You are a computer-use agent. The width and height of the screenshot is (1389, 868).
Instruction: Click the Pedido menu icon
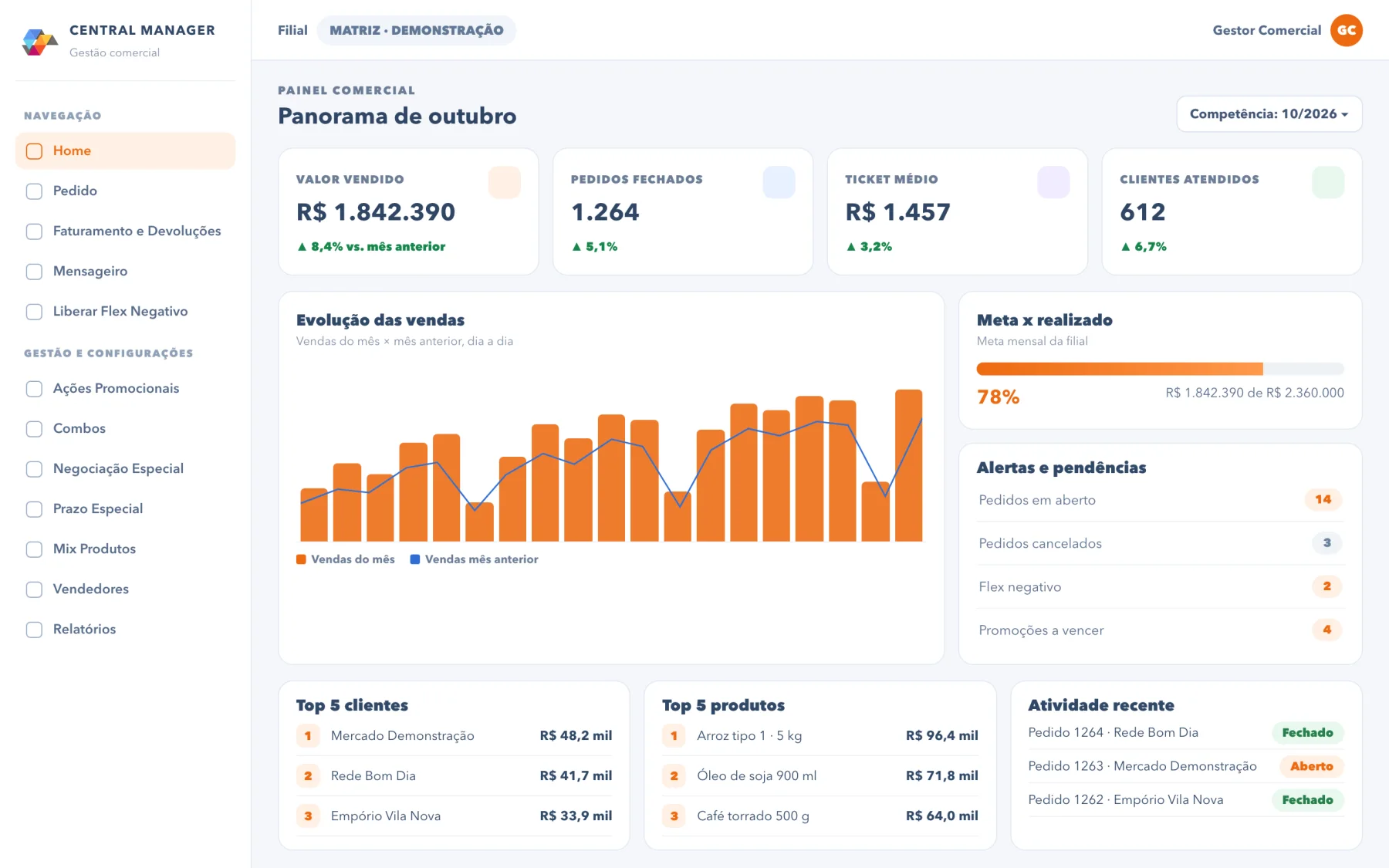[34, 191]
